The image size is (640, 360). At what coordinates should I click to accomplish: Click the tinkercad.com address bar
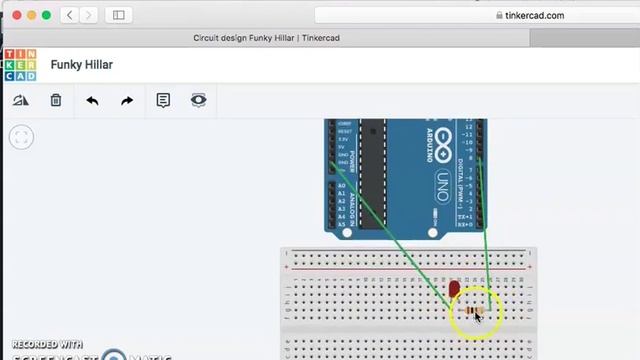[477, 16]
